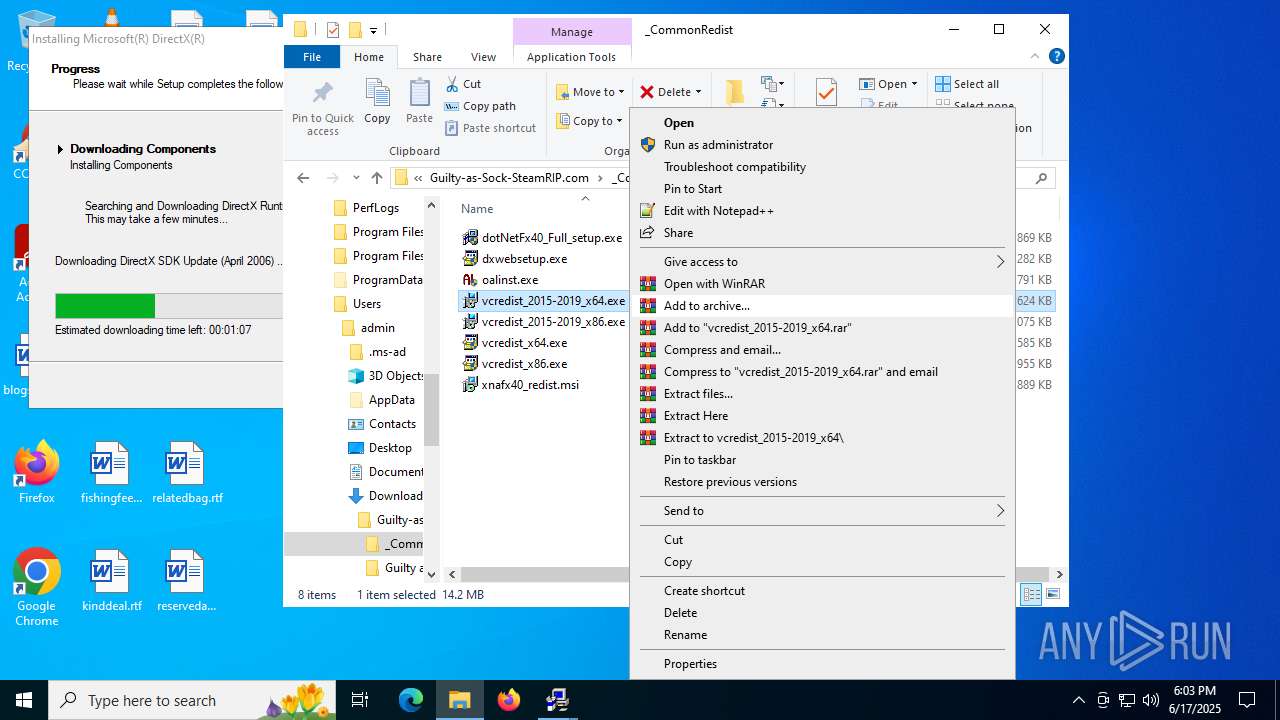The height and width of the screenshot is (720, 1280).
Task: Open PerfLogs folder in navigation tree
Action: coord(365,208)
